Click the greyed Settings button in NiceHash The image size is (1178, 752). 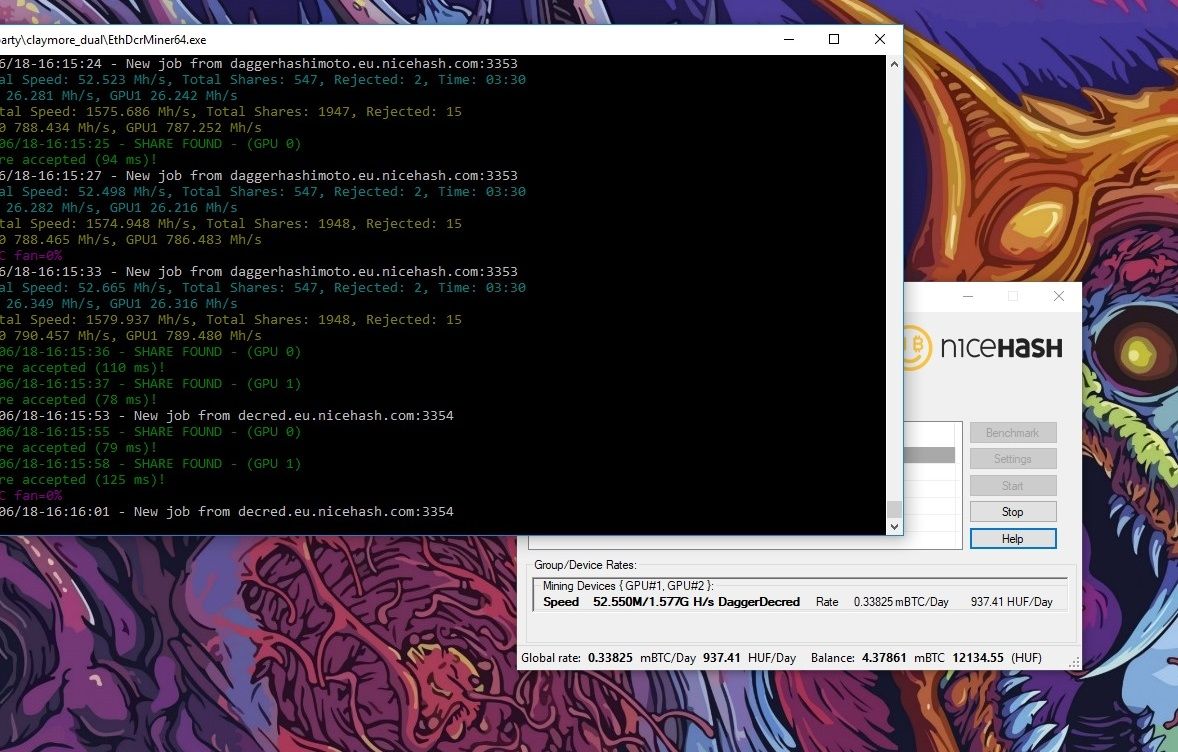1013,459
